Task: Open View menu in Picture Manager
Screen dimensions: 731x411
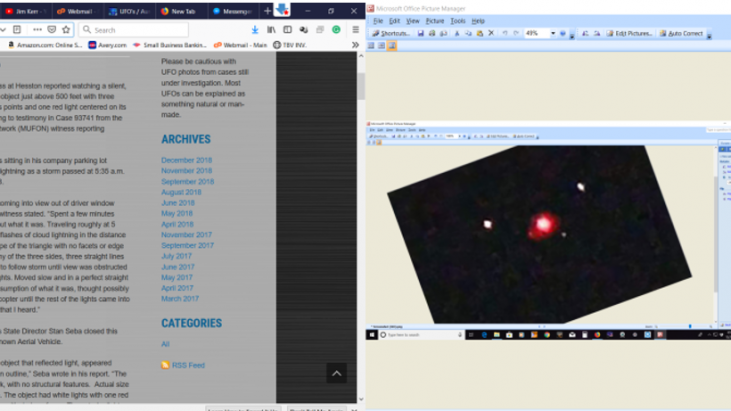Action: [413, 21]
